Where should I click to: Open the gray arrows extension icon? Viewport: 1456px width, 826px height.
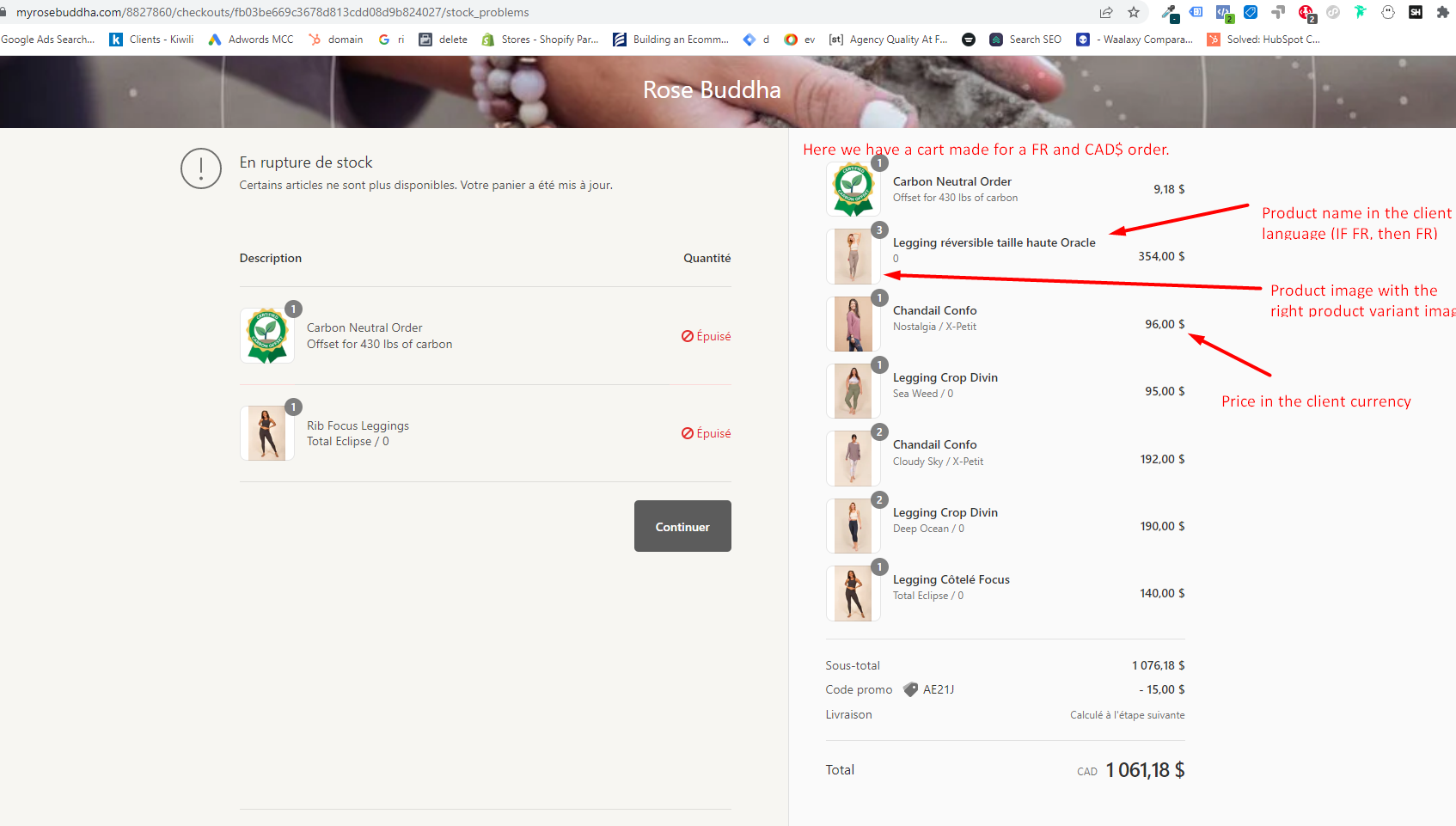point(1278,12)
